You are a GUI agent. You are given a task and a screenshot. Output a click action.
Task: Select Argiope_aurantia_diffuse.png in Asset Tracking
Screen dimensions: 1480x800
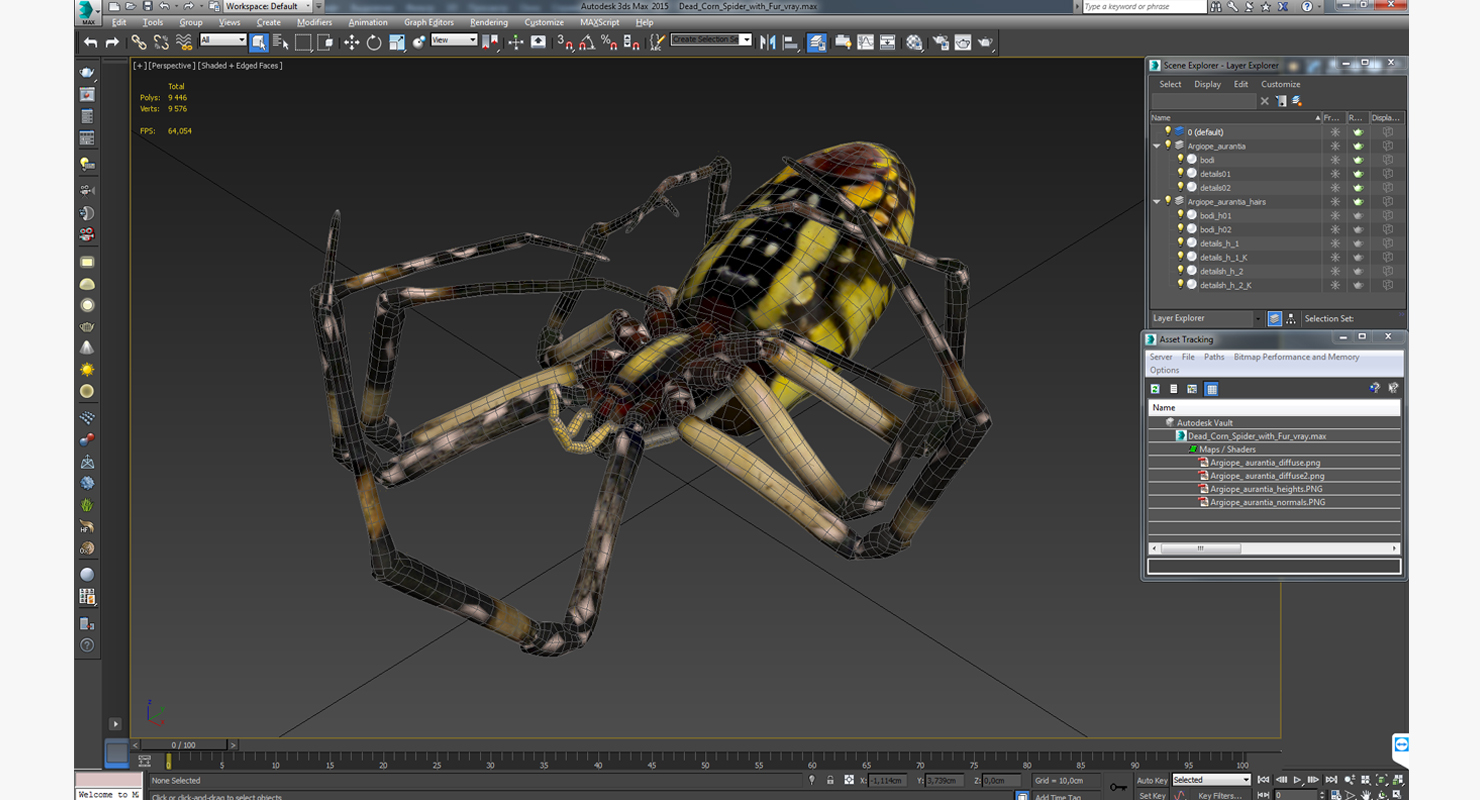[1264, 463]
